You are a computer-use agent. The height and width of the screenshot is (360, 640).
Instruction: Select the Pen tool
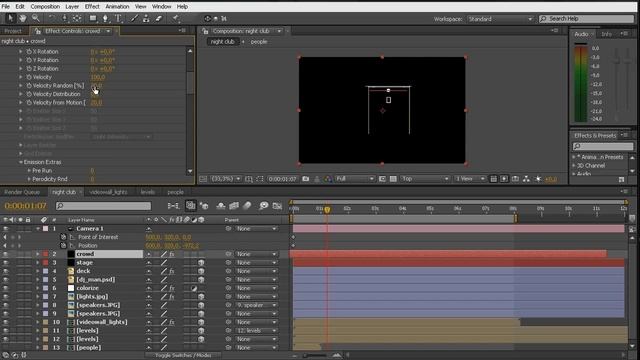pyautogui.click(x=105, y=18)
